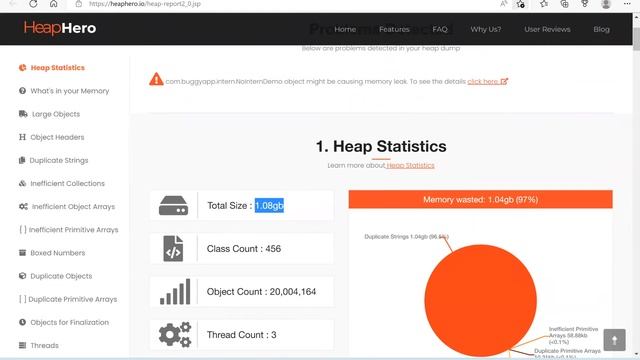Screen dimensions: 640x360
Task: Select Objects for Finalization in the sidebar
Action: [x=69, y=322]
